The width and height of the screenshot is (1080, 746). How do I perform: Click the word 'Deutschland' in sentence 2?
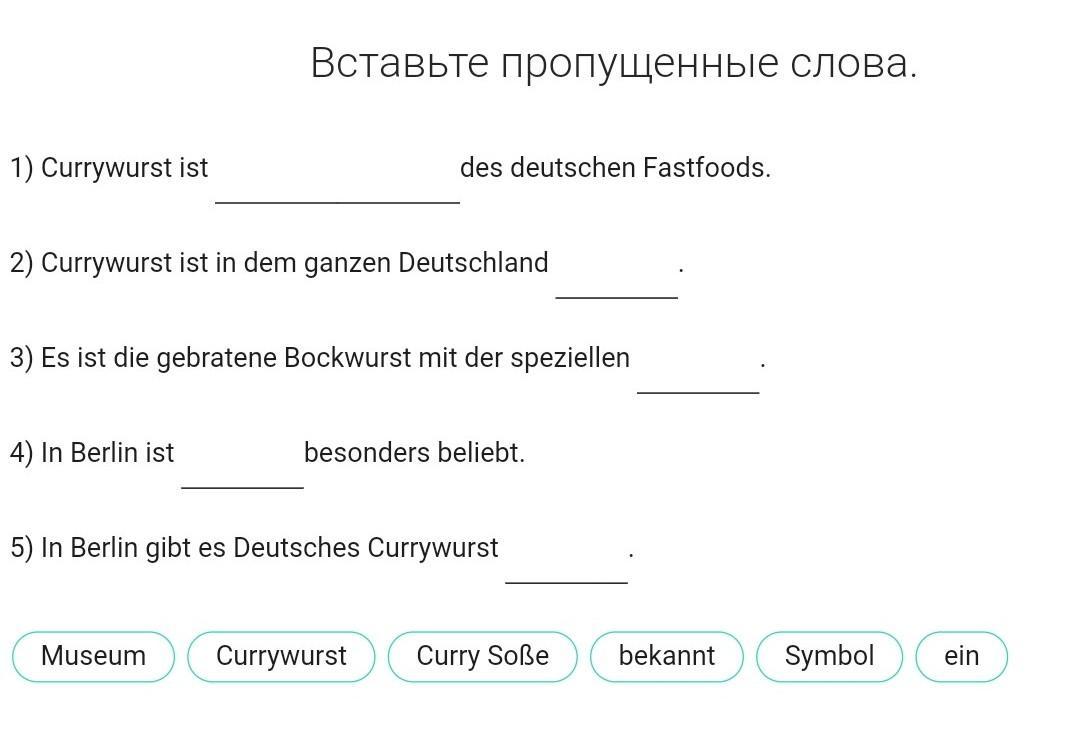473,263
